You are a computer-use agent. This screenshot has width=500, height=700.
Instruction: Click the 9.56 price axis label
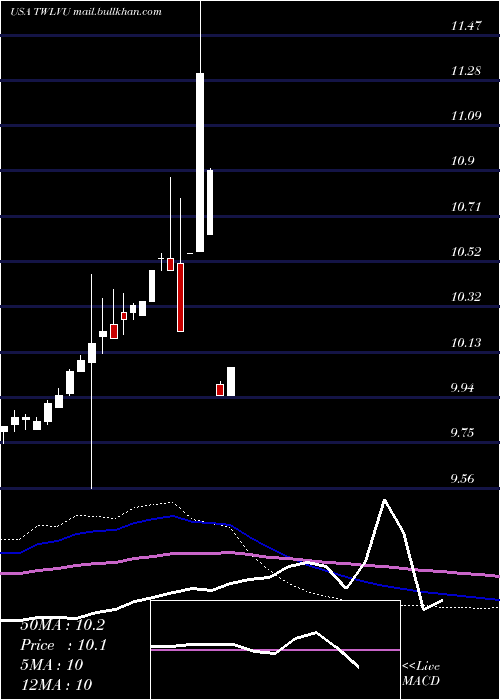(462, 479)
